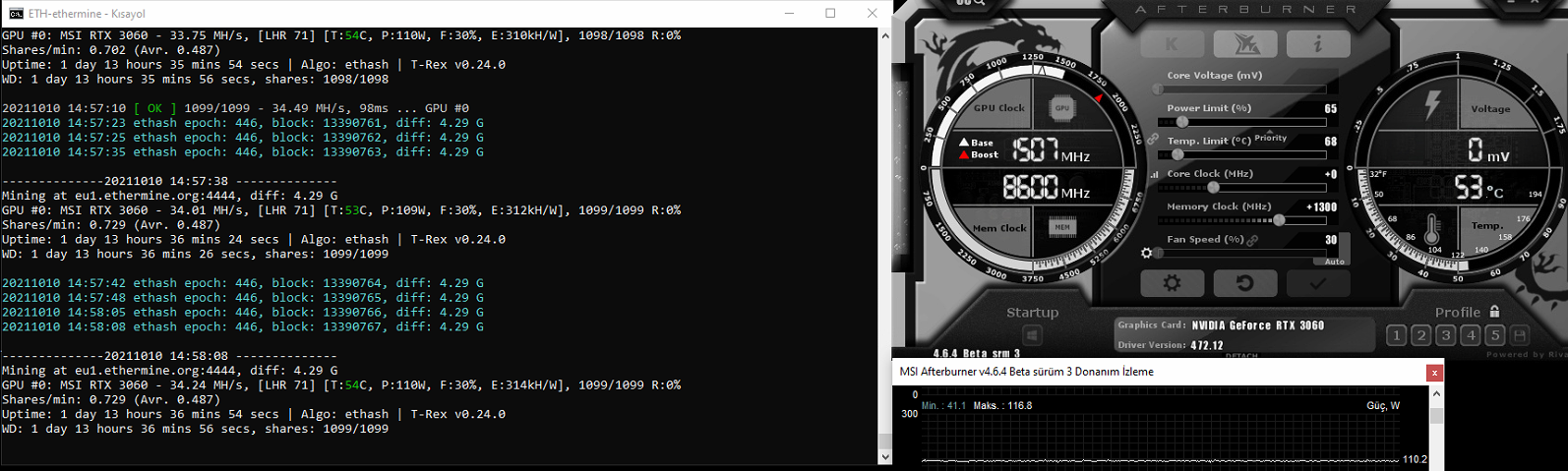Viewport: 1568px width, 471px height.
Task: Click the 8600 MHz memory readout
Action: [1046, 188]
